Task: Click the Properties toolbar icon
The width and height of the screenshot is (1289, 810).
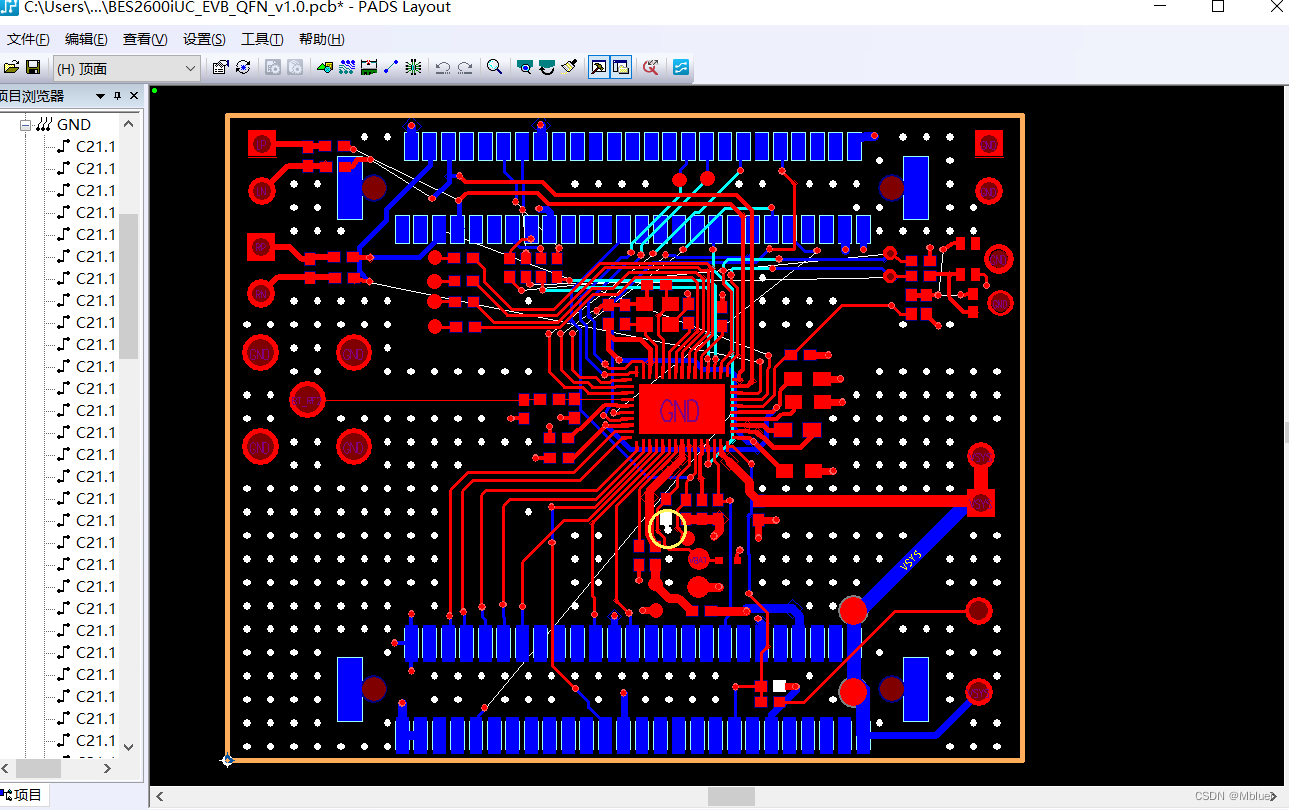Action: (221, 67)
